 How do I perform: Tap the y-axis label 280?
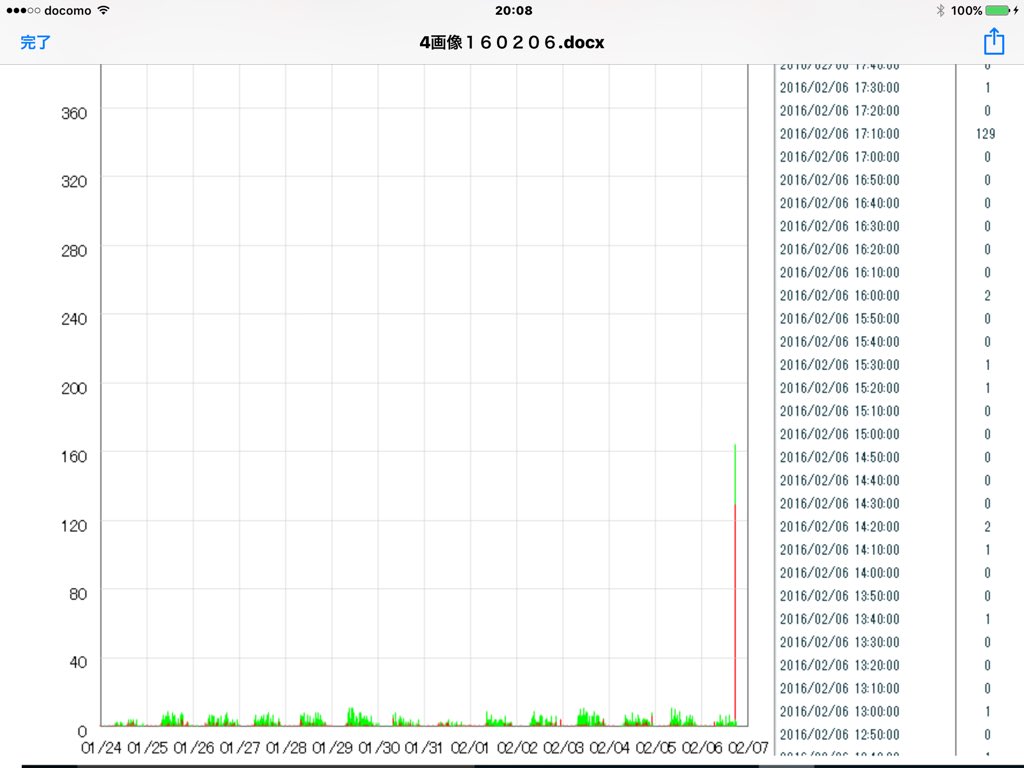point(74,251)
